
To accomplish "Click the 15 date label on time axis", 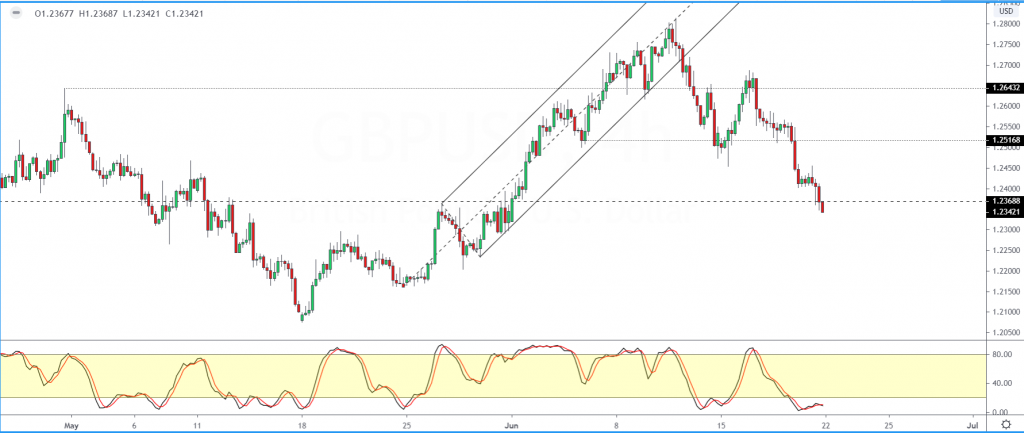I will [x=721, y=425].
